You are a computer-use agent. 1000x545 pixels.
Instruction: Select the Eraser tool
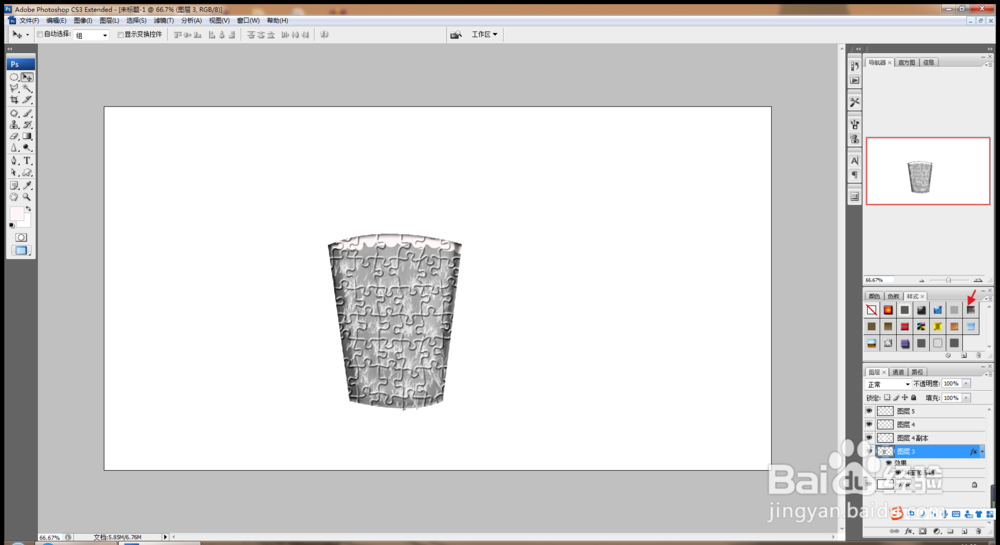(x=14, y=136)
